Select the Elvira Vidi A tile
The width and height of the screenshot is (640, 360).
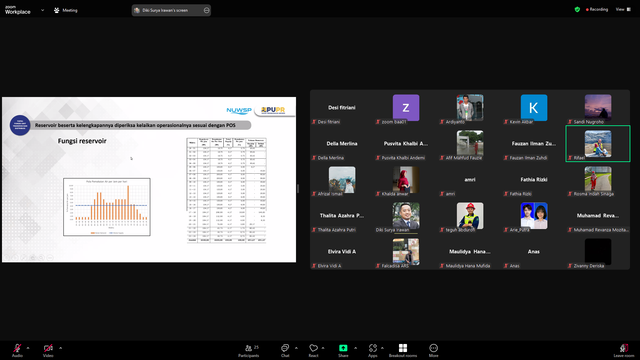pyautogui.click(x=342, y=251)
